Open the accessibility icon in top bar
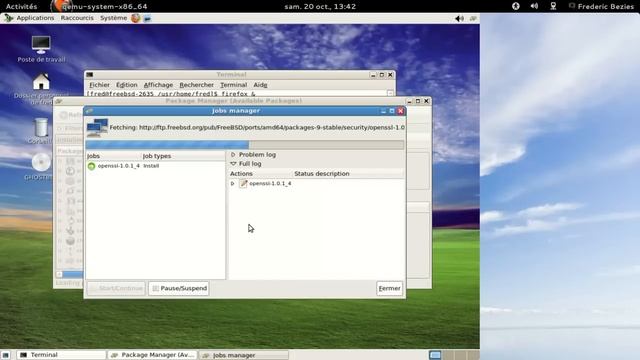Image resolution: width=640 pixels, height=360 pixels. [516, 6]
